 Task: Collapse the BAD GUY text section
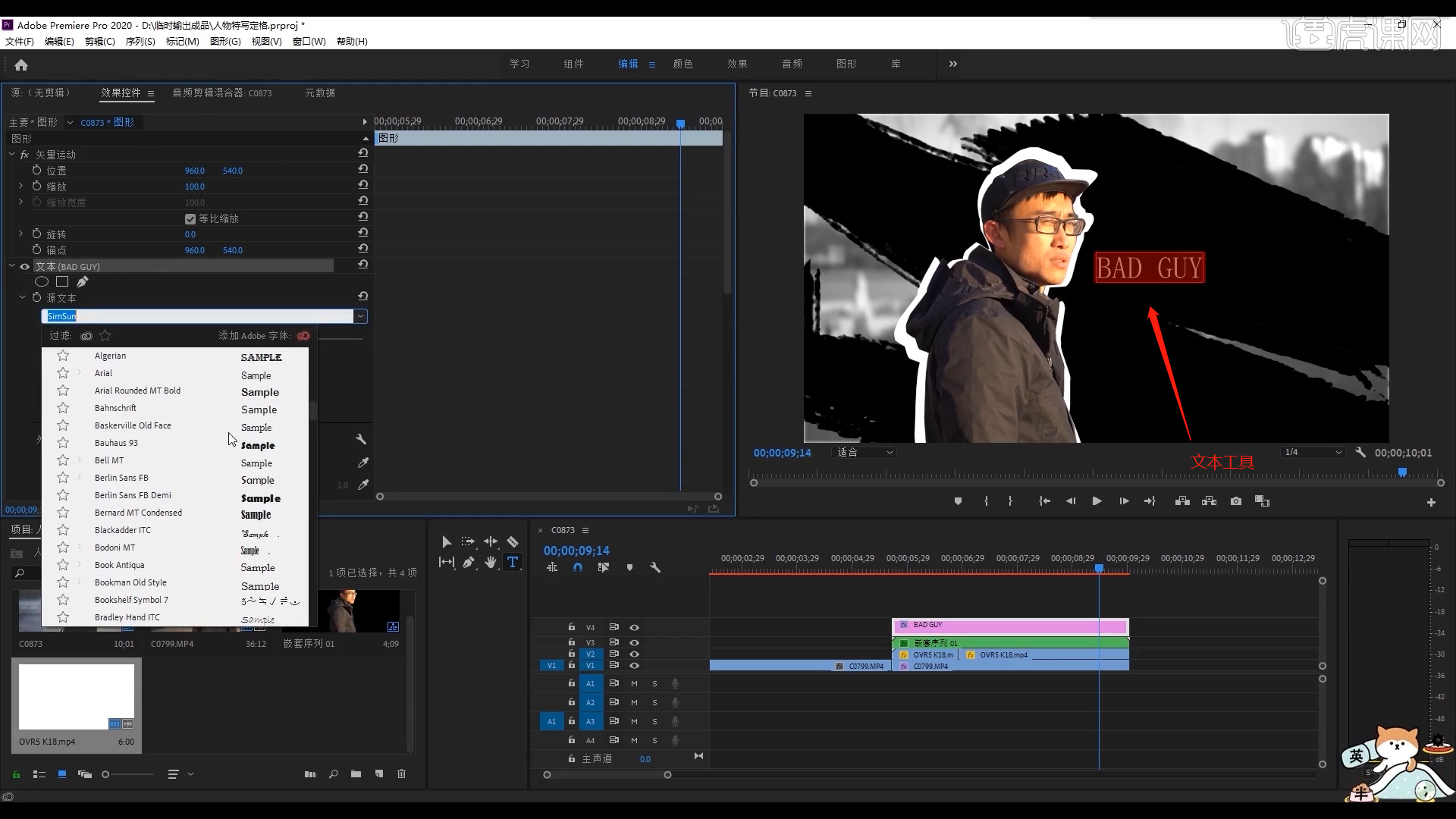(12, 266)
